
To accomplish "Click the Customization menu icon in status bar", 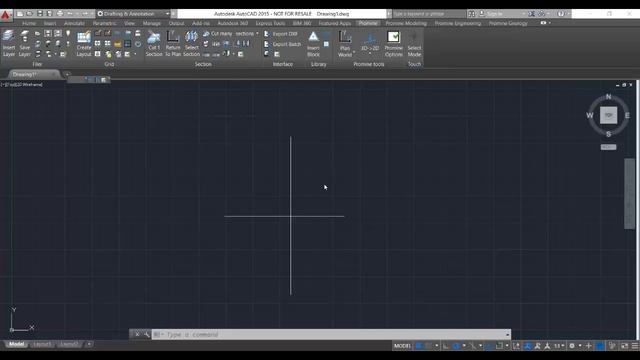I will click(x=635, y=346).
